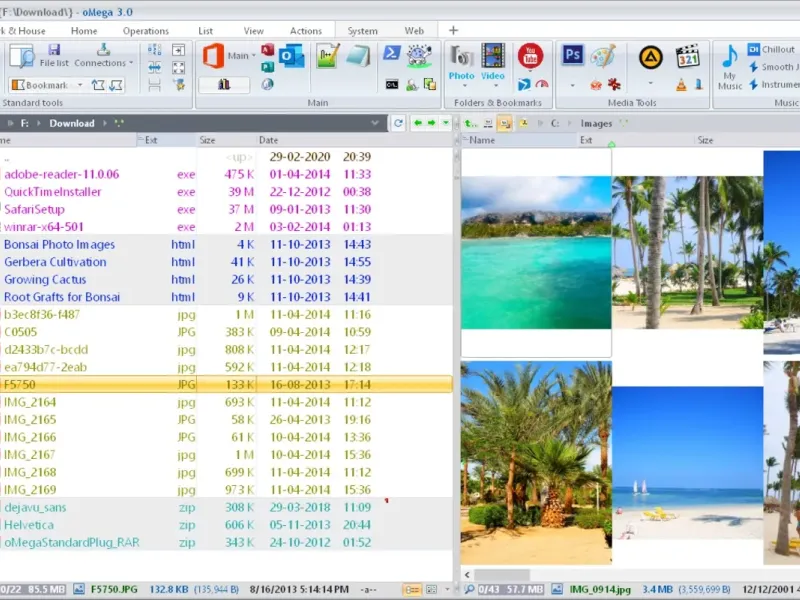Image resolution: width=800 pixels, height=600 pixels.
Task: Toggle thumbnails view icon in left status bar
Action: point(431,590)
